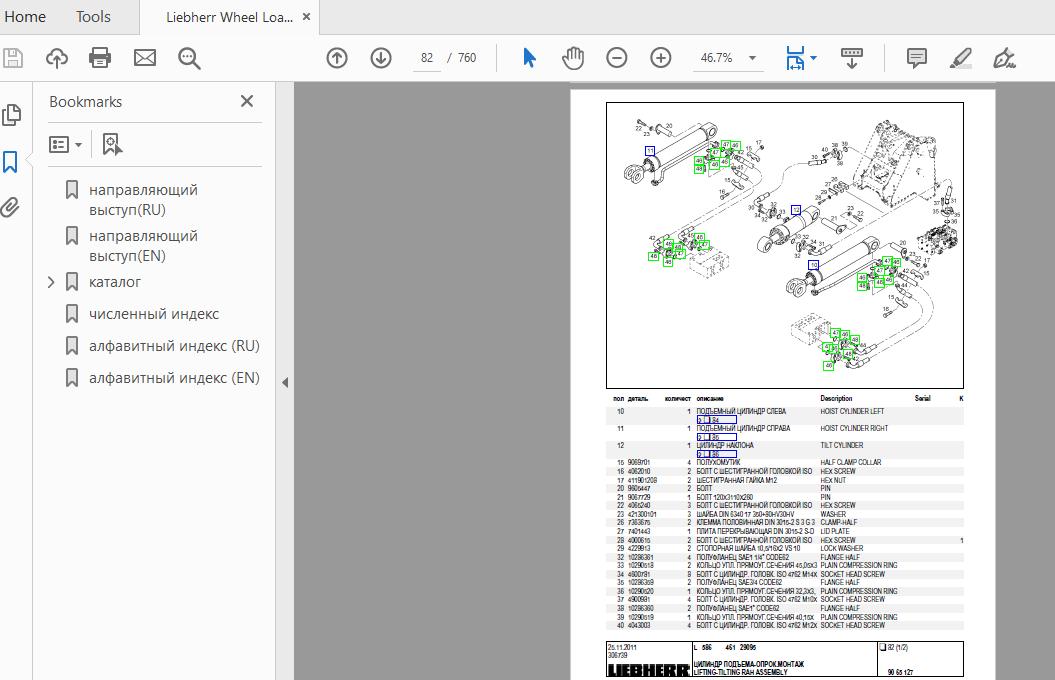Zoom out with minus button
Screen dimensions: 1055x680
(x=616, y=58)
